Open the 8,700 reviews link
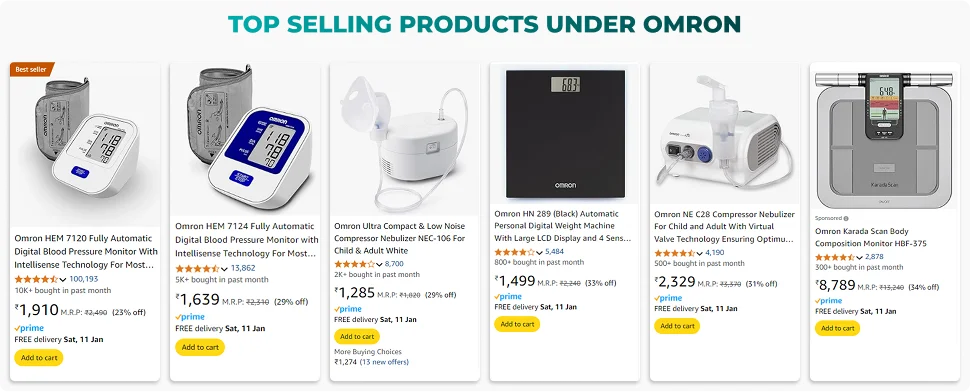Viewport: 970px width, 392px height. (394, 263)
